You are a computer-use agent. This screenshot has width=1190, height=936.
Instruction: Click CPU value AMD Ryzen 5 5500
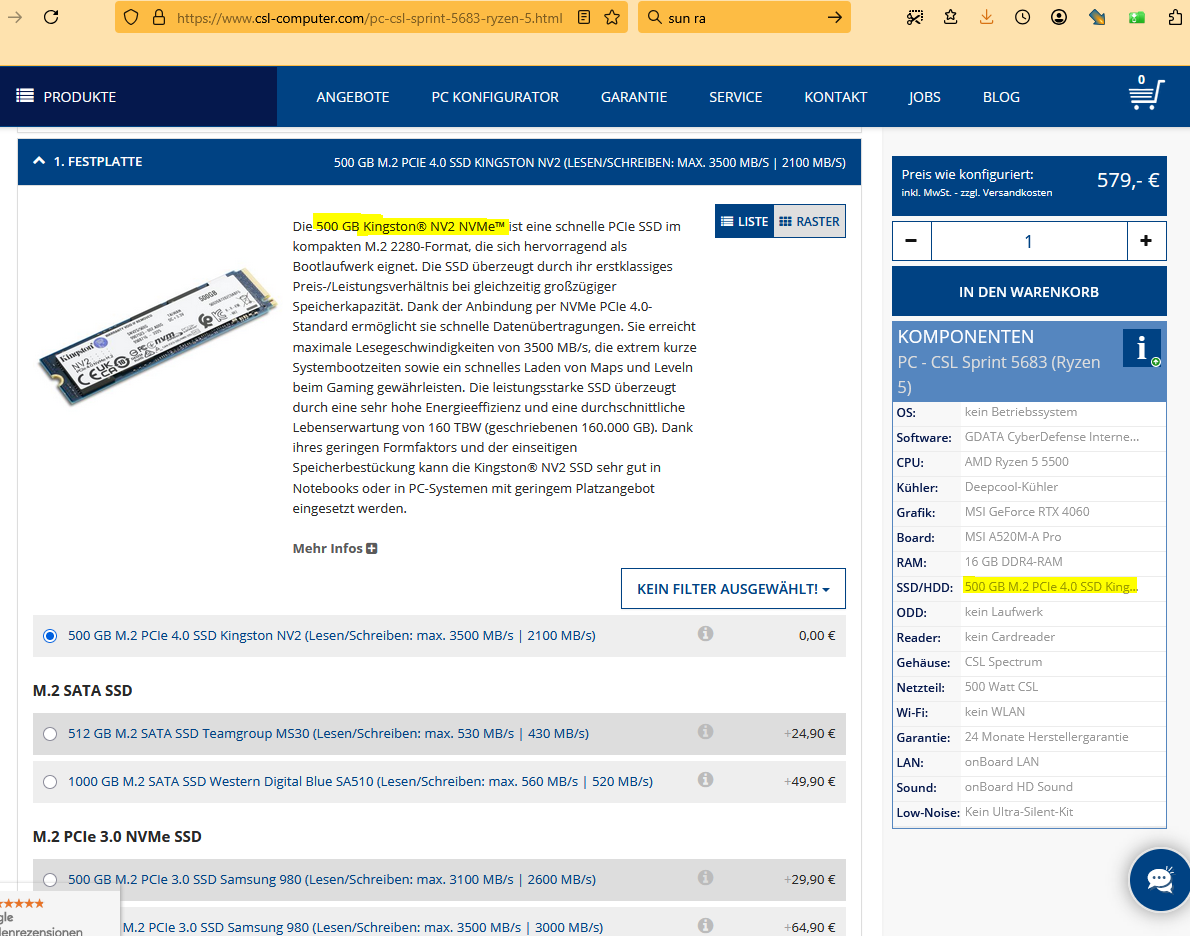coord(1016,462)
